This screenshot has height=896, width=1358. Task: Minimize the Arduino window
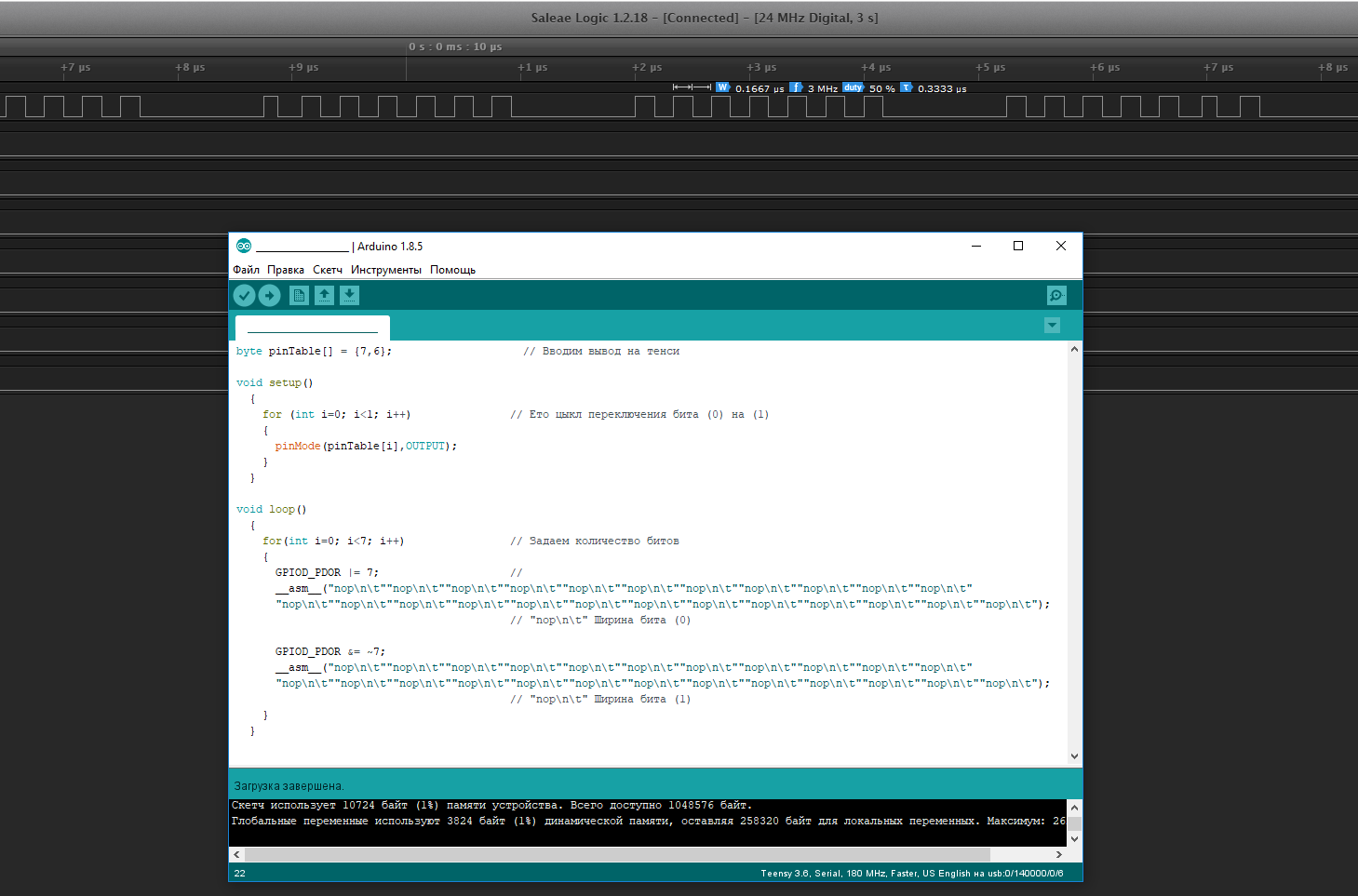click(976, 246)
